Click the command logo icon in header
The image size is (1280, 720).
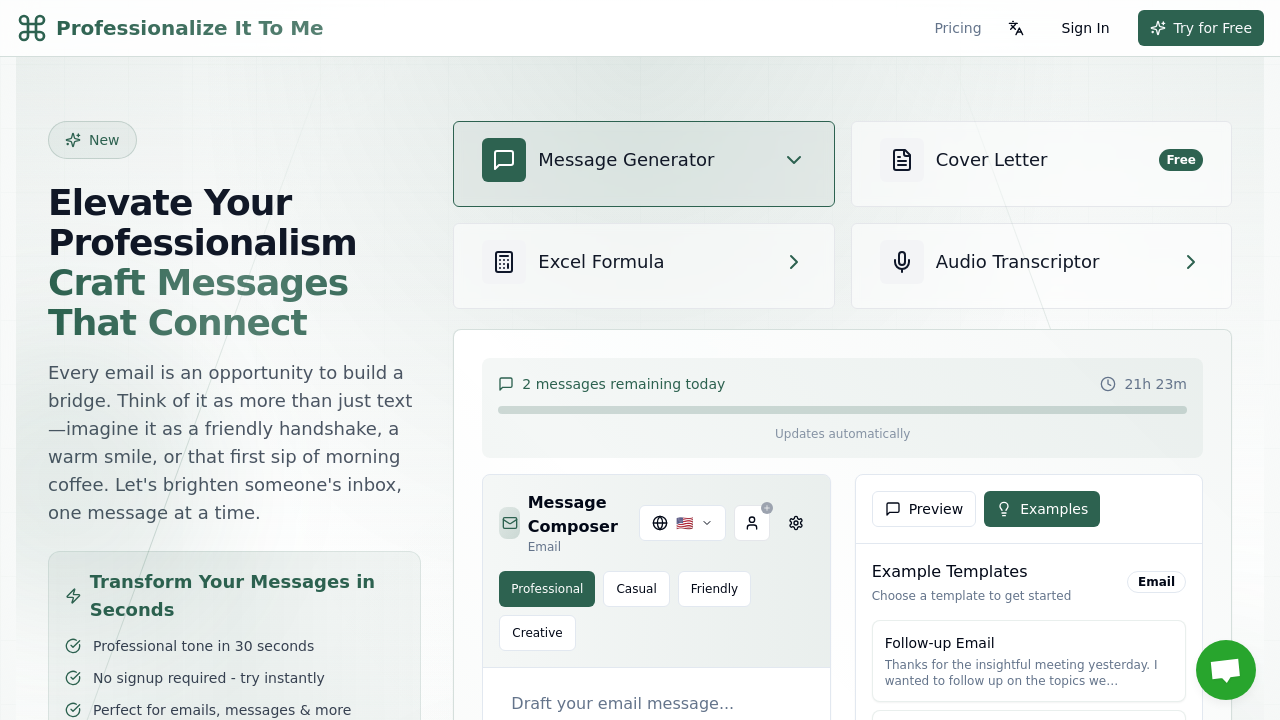[x=32, y=28]
